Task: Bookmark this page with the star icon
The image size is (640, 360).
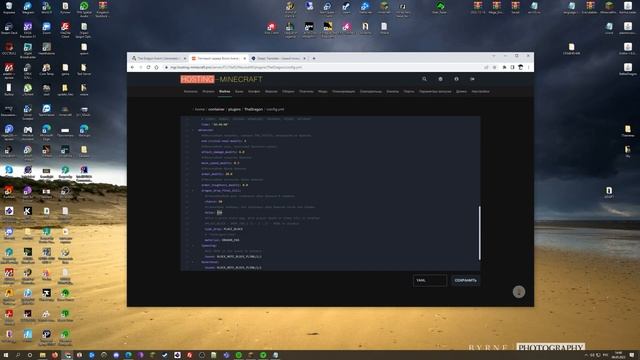Action: [494, 67]
